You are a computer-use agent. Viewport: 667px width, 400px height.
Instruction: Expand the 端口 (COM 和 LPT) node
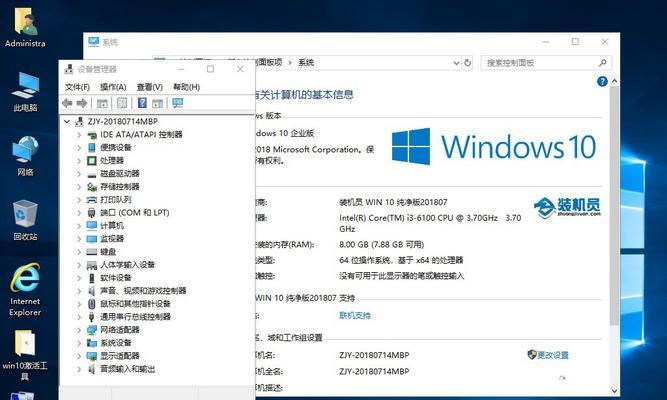[79, 213]
